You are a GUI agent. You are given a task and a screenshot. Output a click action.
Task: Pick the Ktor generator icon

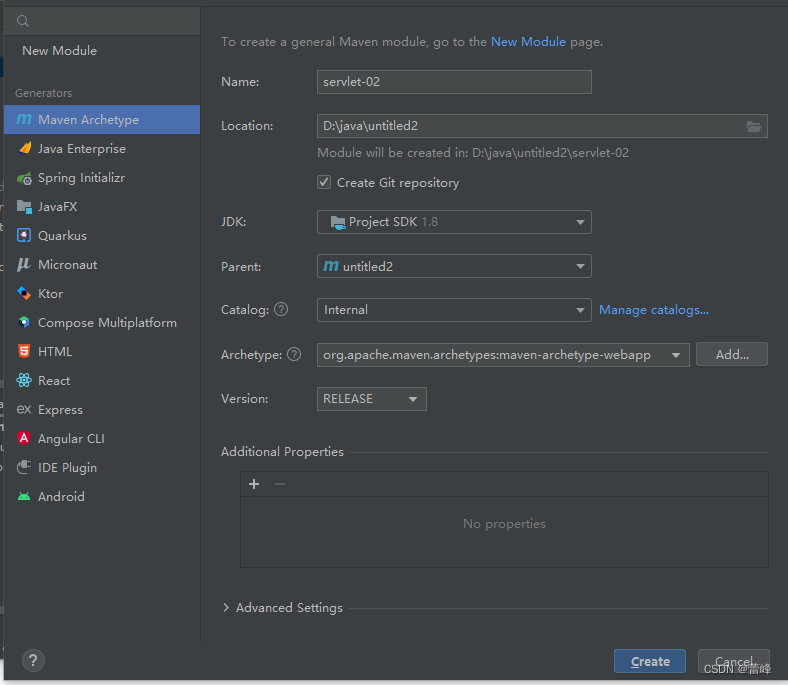point(24,293)
